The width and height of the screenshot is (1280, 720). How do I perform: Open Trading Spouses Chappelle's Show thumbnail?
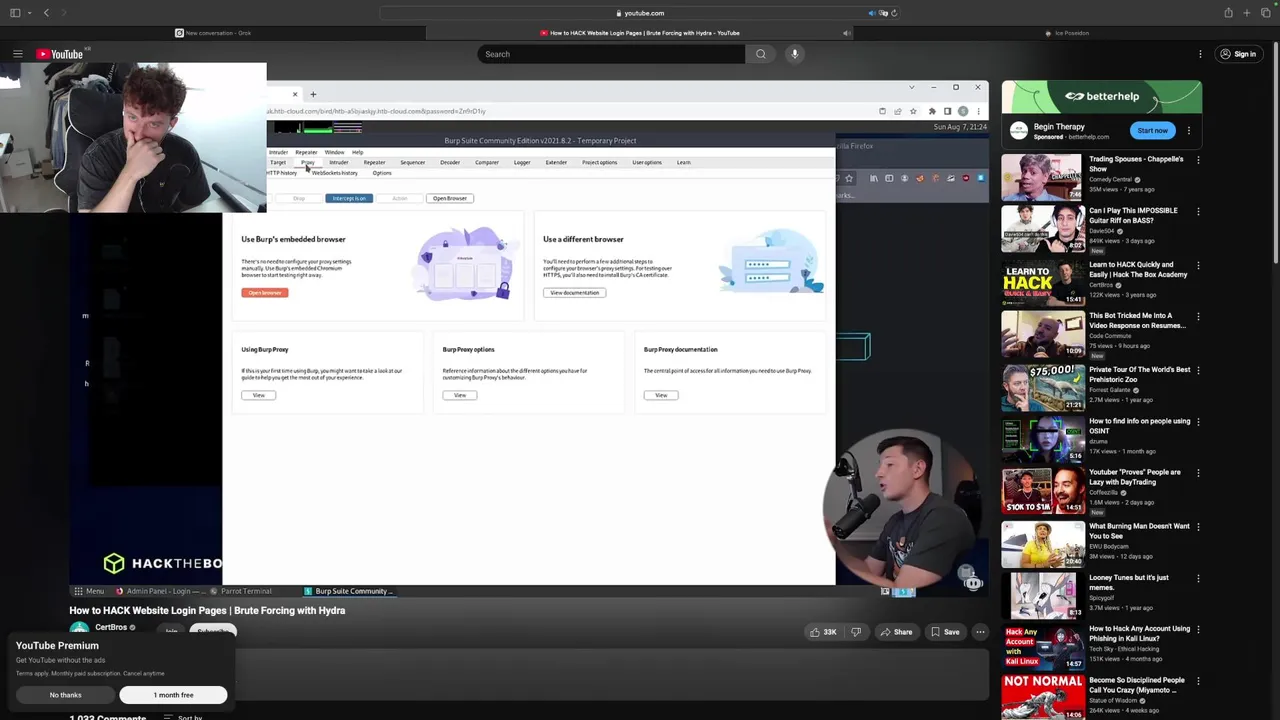pyautogui.click(x=1042, y=177)
